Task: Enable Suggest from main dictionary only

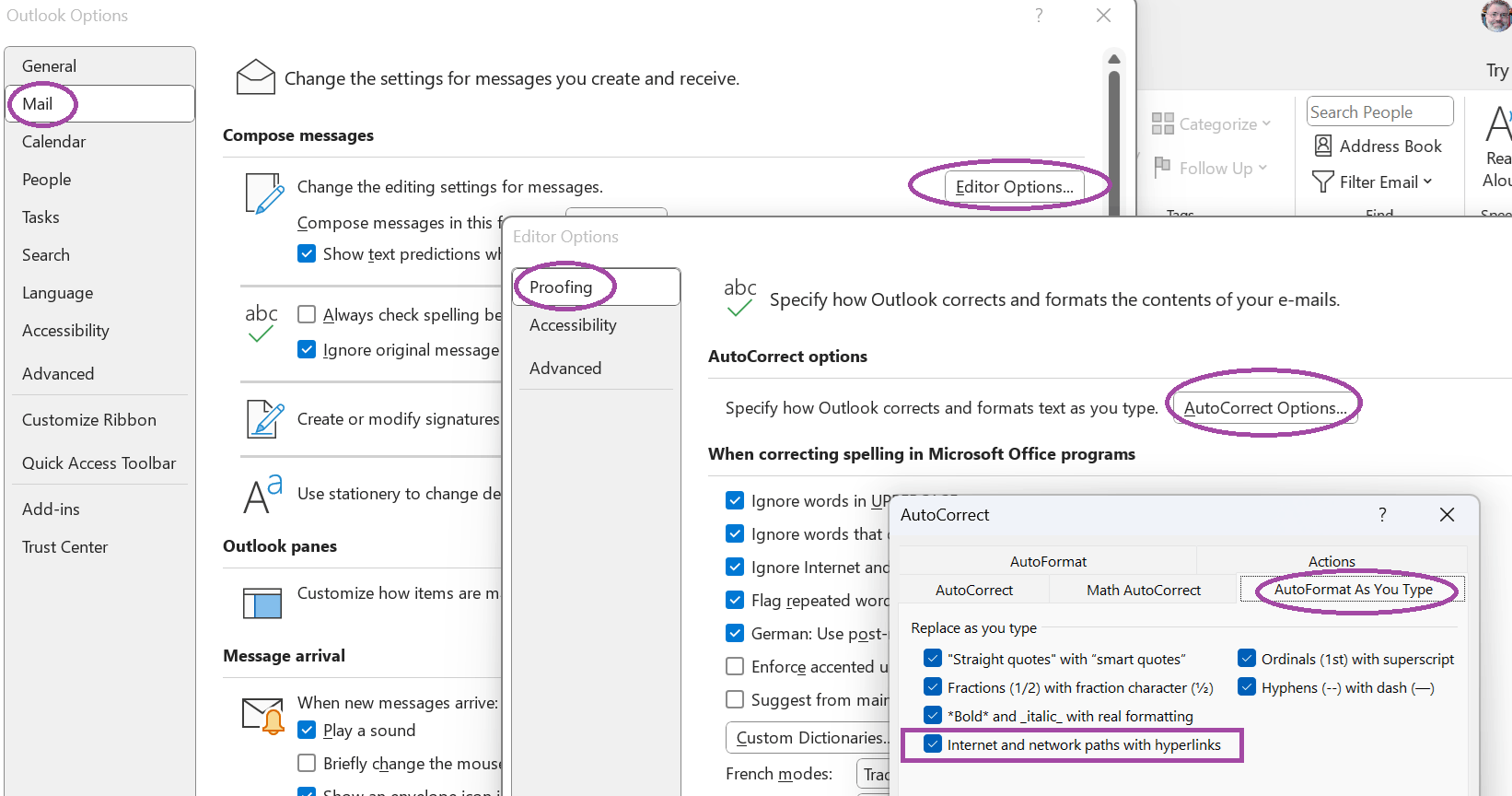Action: tap(735, 699)
